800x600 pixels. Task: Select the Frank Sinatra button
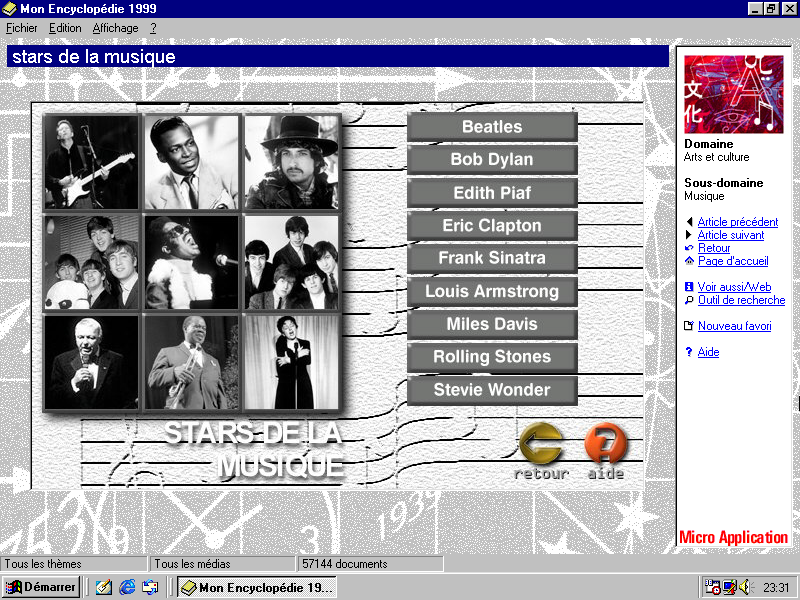(492, 258)
